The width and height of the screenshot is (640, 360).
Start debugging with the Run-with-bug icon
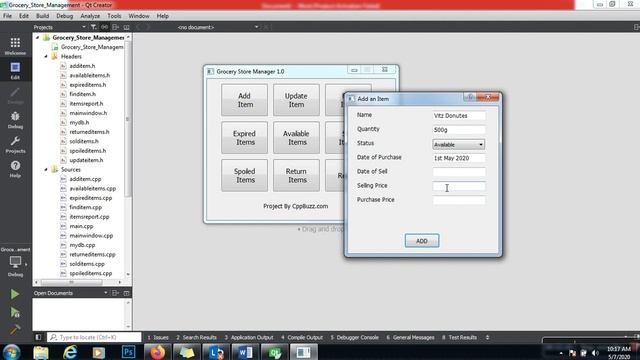click(x=15, y=312)
